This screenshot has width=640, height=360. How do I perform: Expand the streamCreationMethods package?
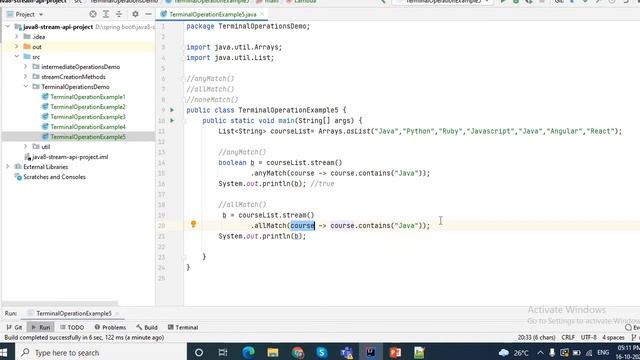point(26,77)
